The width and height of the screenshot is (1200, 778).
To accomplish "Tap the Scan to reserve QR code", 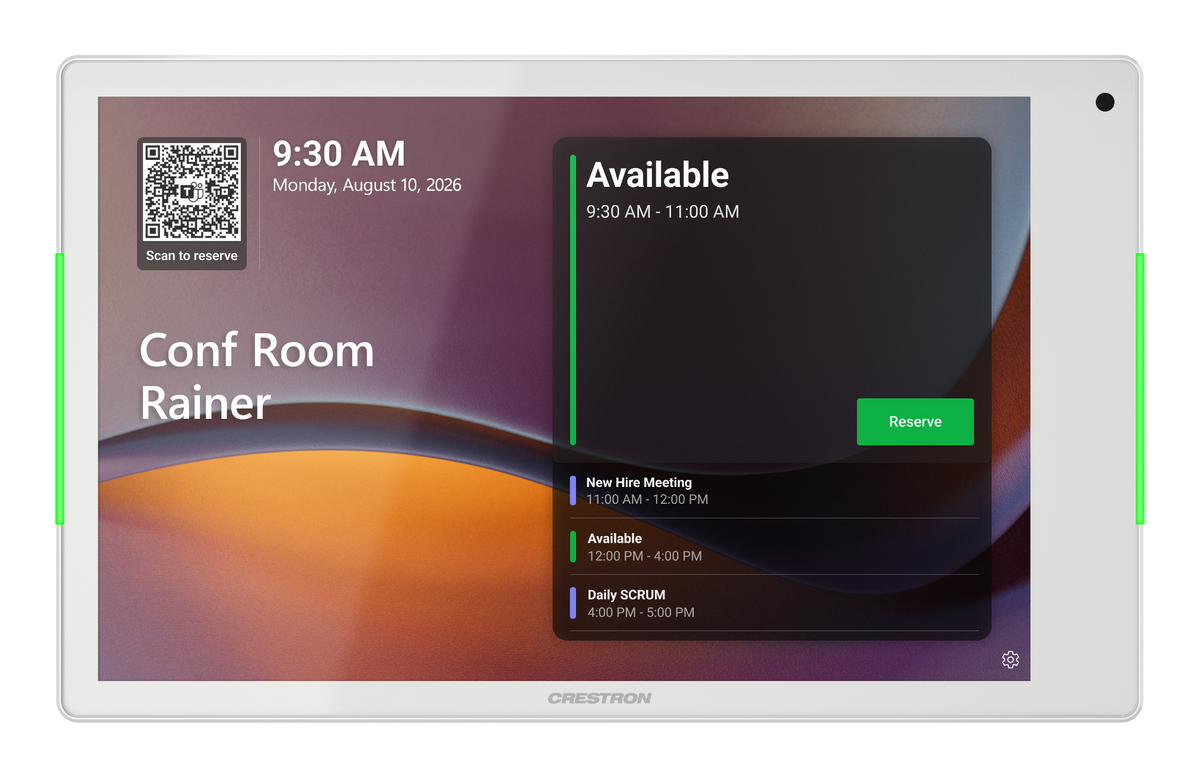I will (192, 192).
